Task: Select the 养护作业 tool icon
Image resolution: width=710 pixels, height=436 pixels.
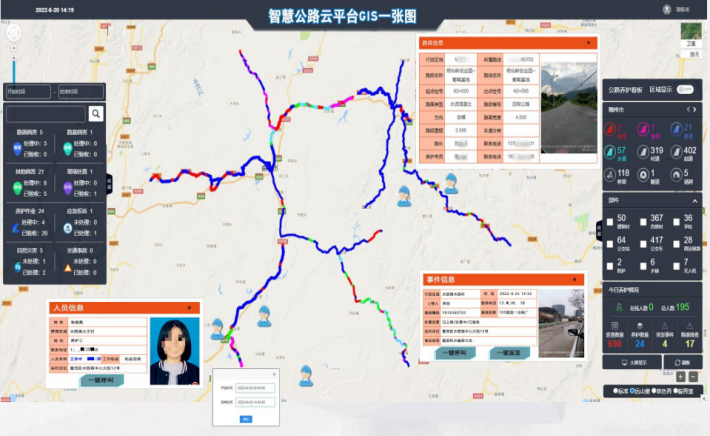Action: click(x=16, y=228)
